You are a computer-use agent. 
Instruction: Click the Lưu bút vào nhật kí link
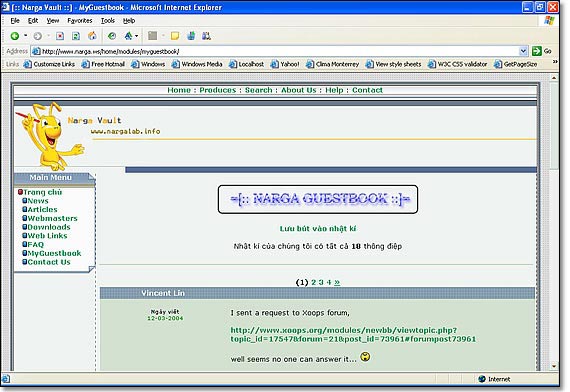(318, 229)
